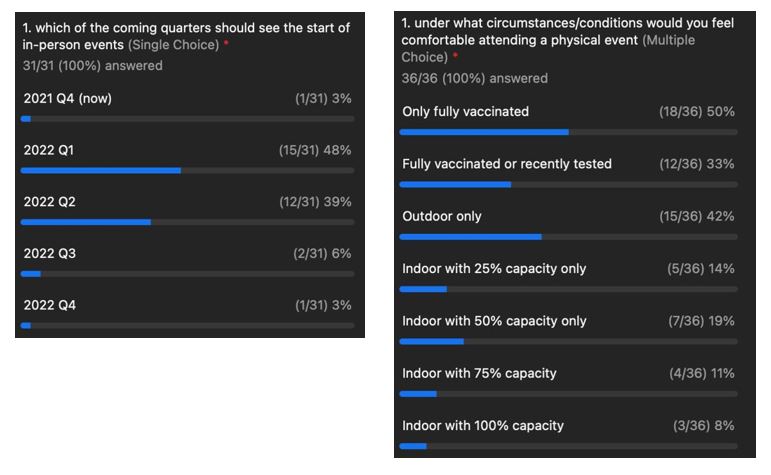771x475 pixels.
Task: Click the in-person events question title
Action: pos(186,36)
